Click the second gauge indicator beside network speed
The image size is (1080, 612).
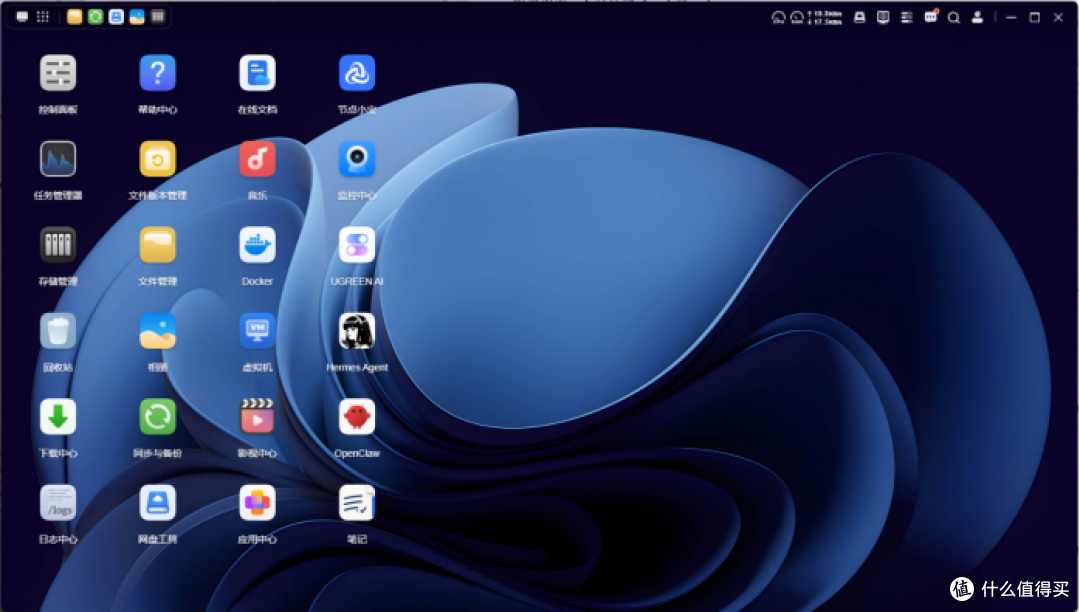click(797, 18)
